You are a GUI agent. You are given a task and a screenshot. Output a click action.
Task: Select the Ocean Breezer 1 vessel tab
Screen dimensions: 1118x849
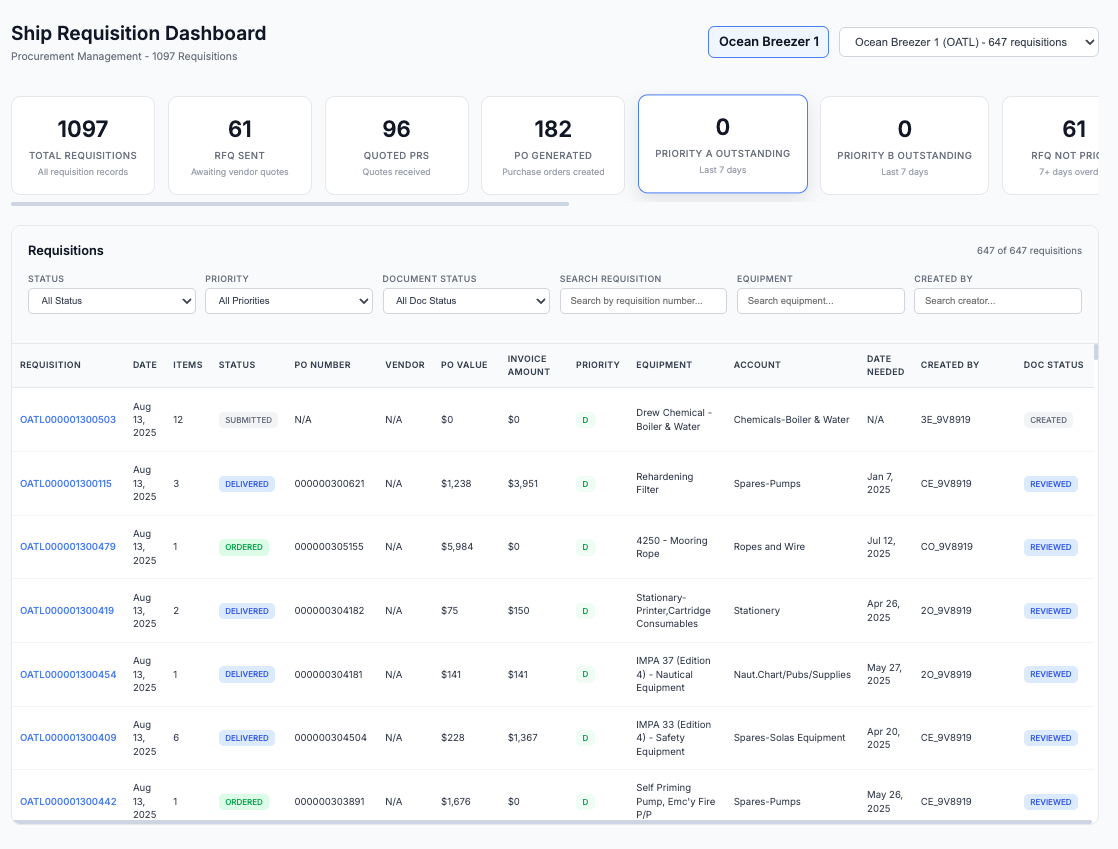coord(768,42)
